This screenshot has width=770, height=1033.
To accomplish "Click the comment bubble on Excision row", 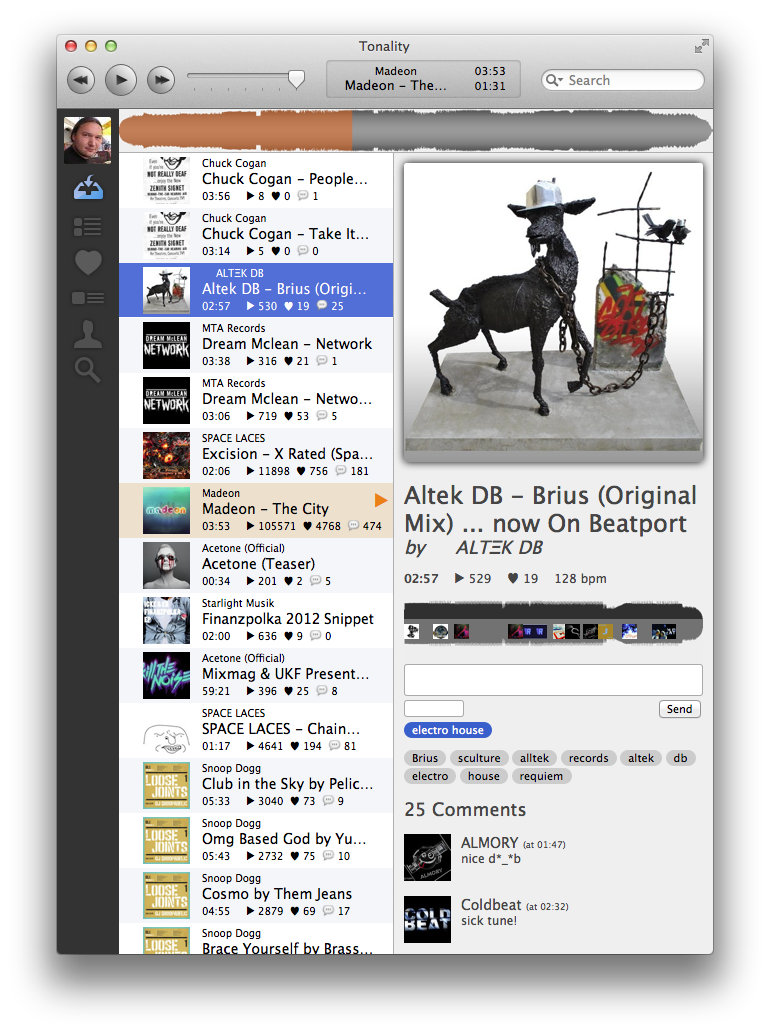I will [341, 470].
